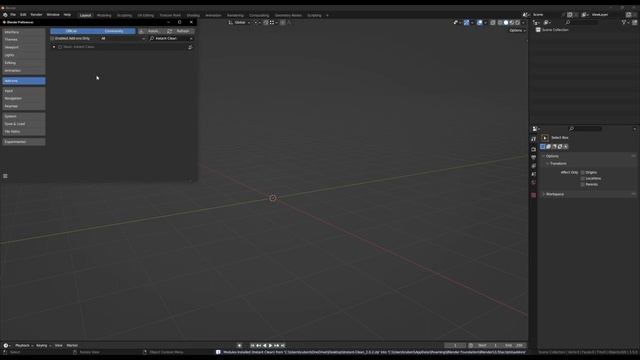Toggle the Official add-ons filter
Screen dimensions: 640x360
(71, 31)
